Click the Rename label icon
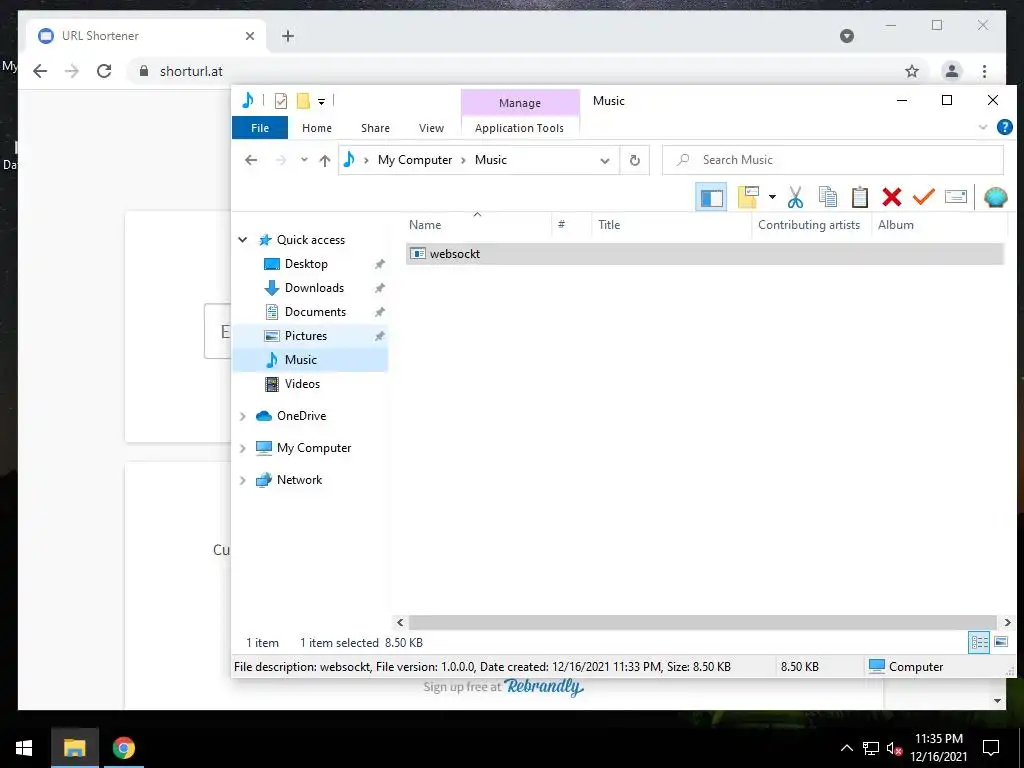The image size is (1024, 768). pos(955,197)
